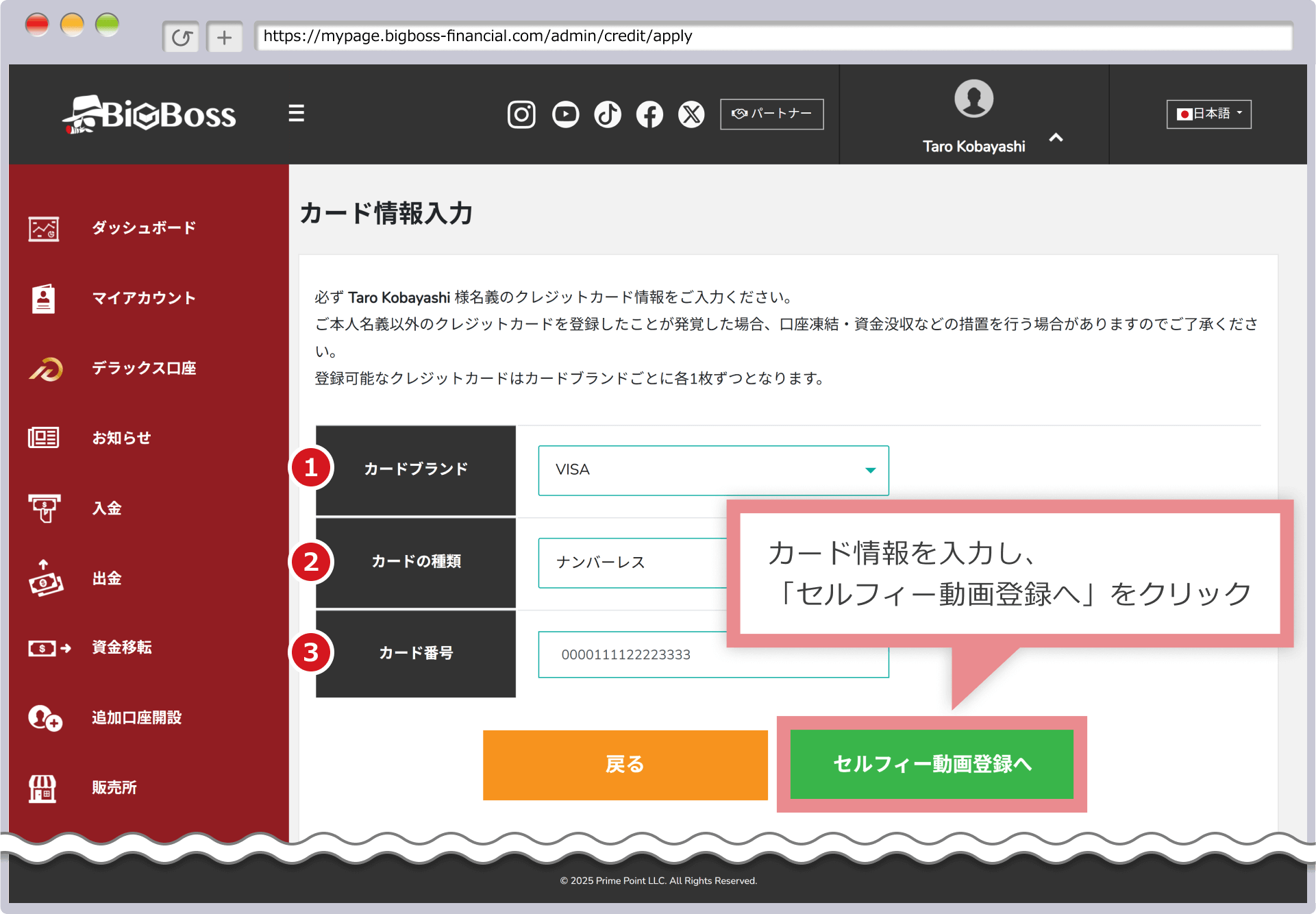The width and height of the screenshot is (1316, 914).
Task: Open the ナンバーレス card type dropdown
Action: (632, 563)
